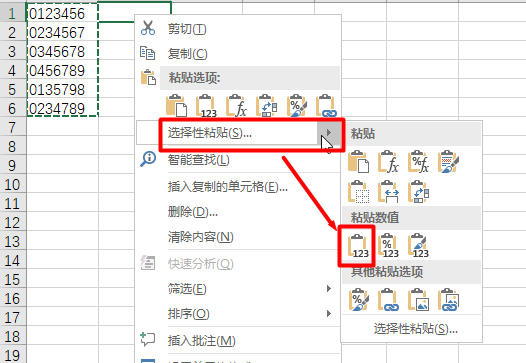The width and height of the screenshot is (526, 363).
Task: Click the Values (123) icon under 粘贴选项
Action: click(206, 106)
